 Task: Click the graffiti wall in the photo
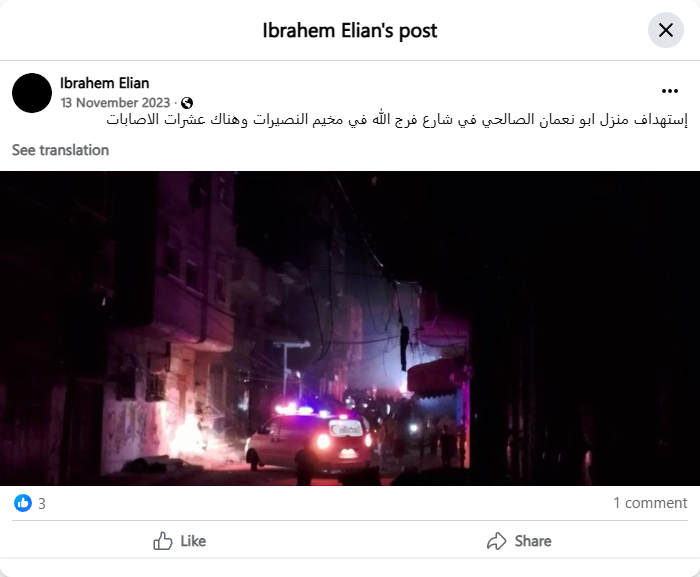pyautogui.click(x=132, y=431)
